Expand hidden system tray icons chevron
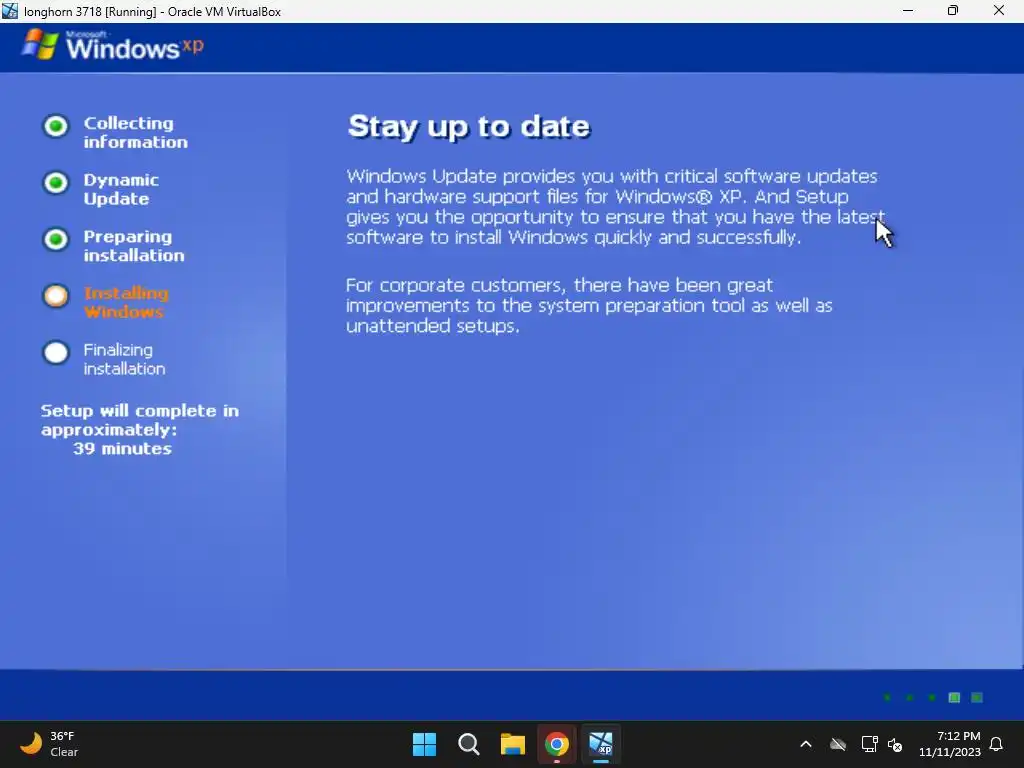The height and width of the screenshot is (768, 1024). (806, 744)
